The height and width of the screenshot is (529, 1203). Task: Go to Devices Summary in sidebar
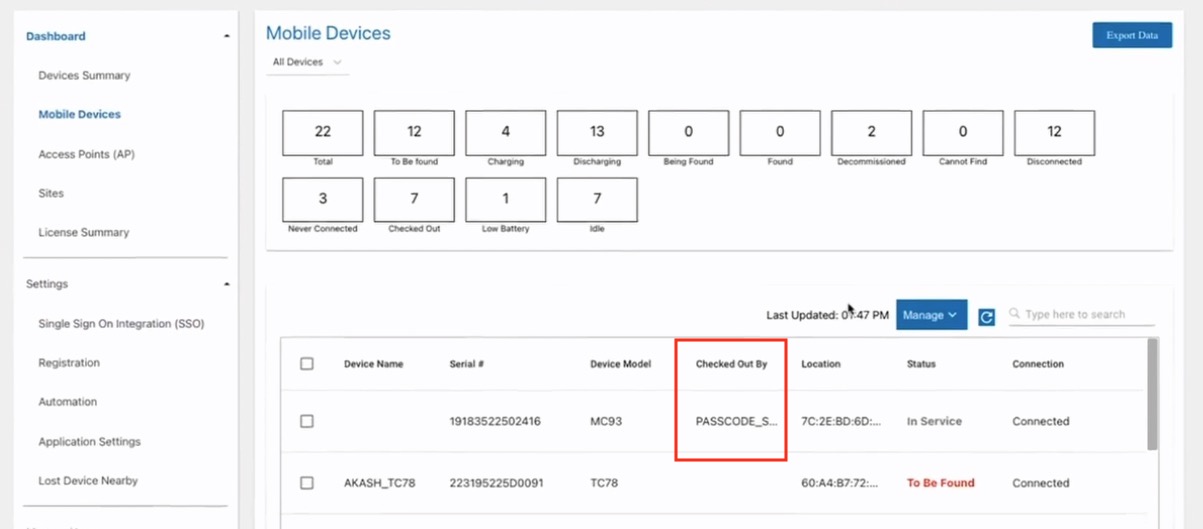(84, 75)
